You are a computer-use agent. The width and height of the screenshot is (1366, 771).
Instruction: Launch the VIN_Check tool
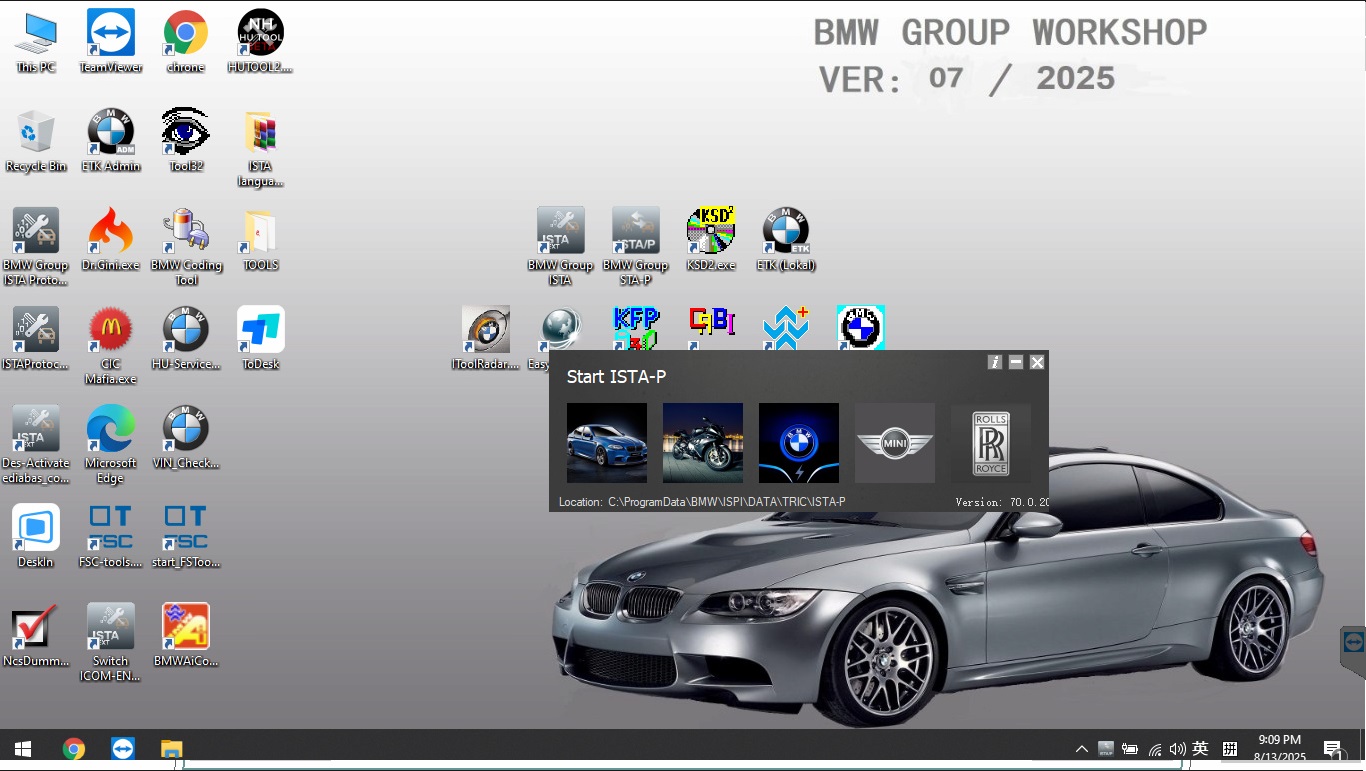[186, 428]
